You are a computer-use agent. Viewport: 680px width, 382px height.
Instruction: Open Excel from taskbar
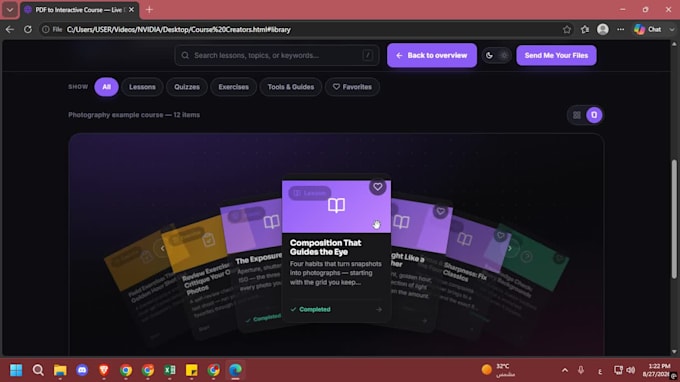click(170, 370)
